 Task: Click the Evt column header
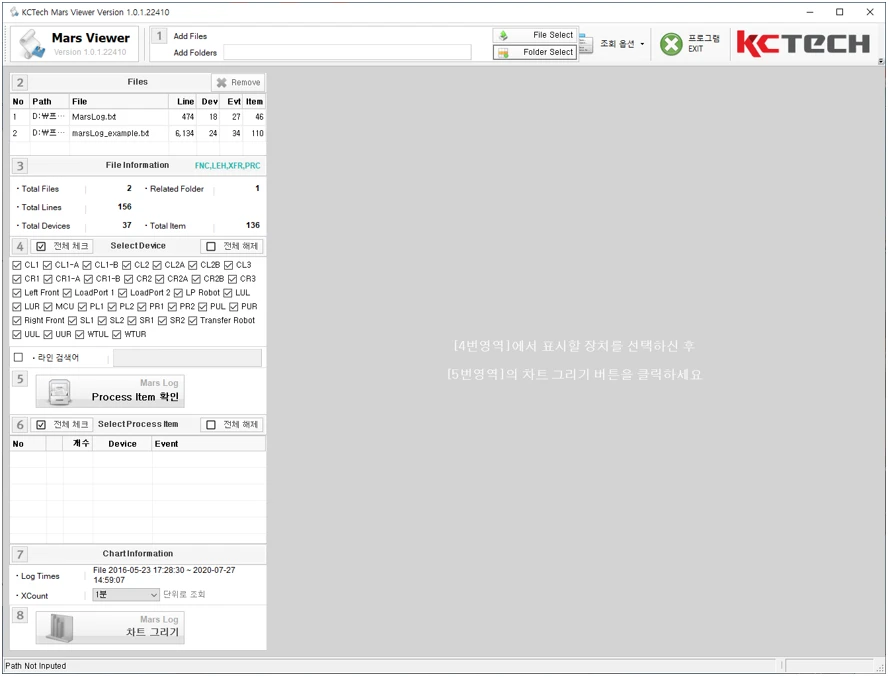tap(233, 101)
